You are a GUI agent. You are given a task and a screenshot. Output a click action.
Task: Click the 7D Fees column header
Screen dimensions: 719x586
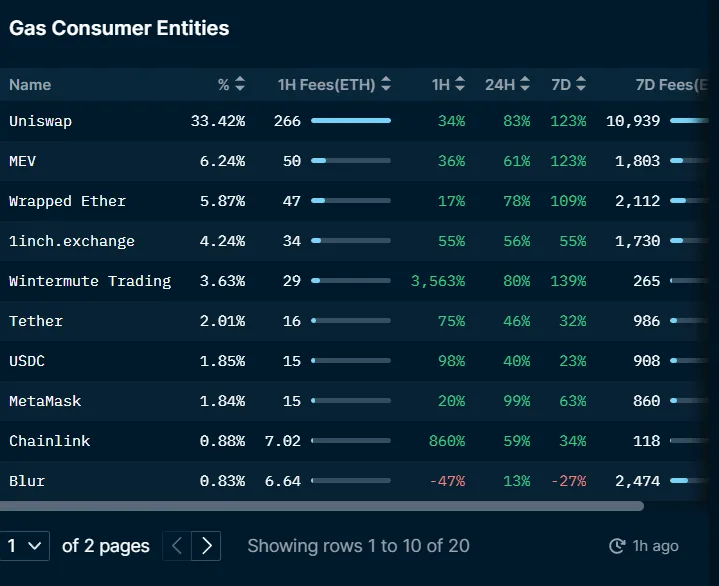point(672,85)
